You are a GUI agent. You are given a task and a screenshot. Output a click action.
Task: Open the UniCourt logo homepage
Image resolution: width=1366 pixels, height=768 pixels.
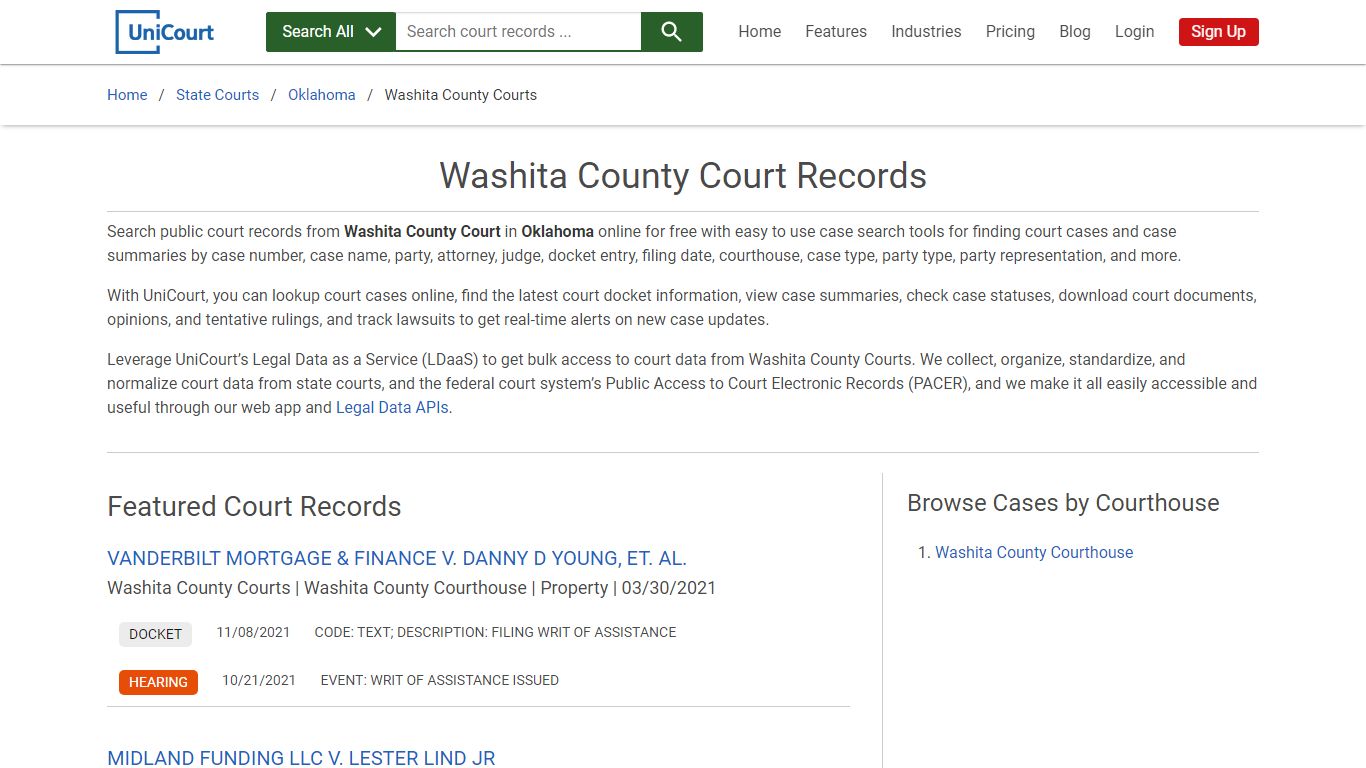[165, 32]
